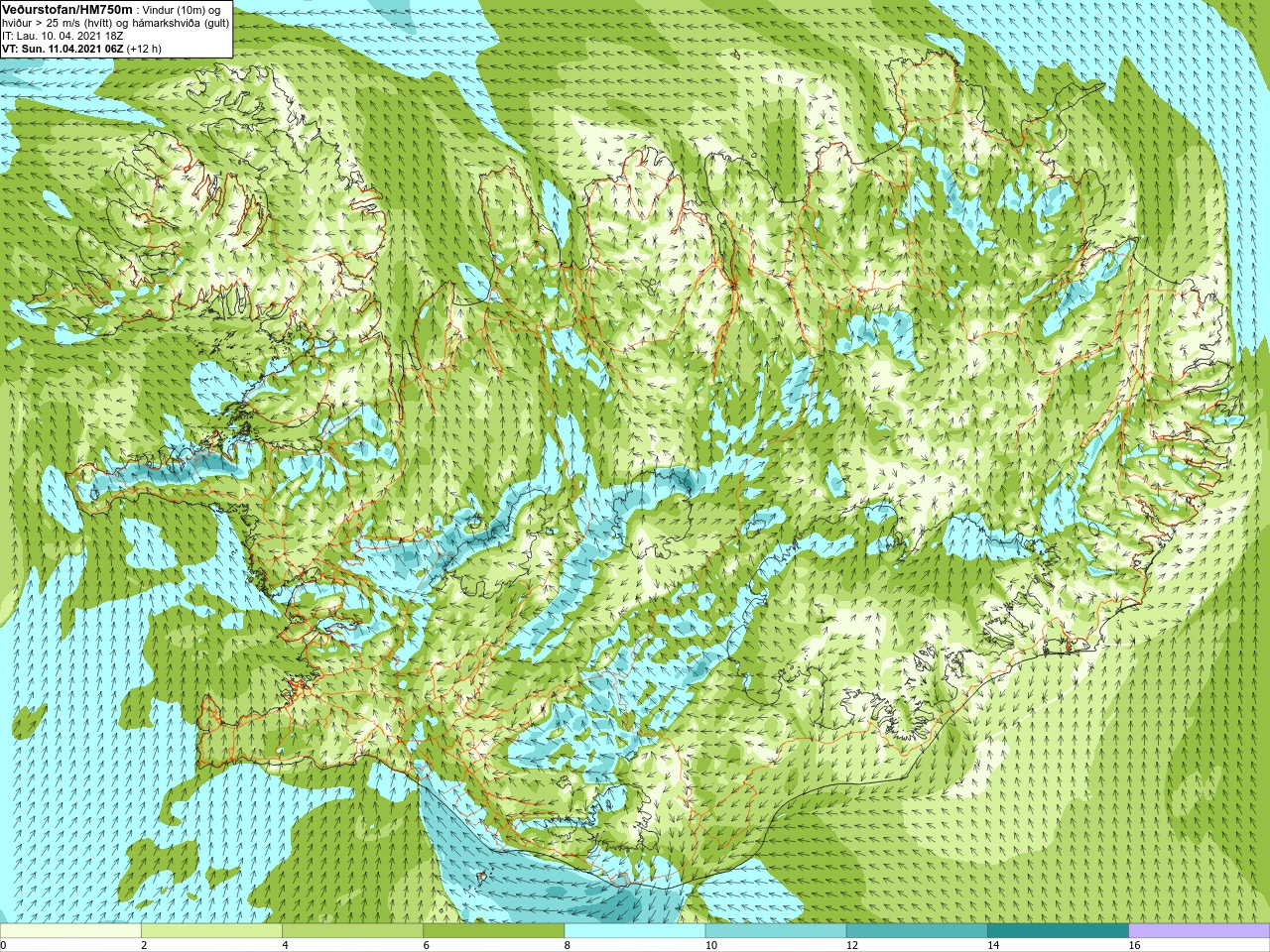Click the olive green 6–8 m/s legend swatch
Image resolution: width=1270 pixels, height=952 pixels.
click(494, 931)
